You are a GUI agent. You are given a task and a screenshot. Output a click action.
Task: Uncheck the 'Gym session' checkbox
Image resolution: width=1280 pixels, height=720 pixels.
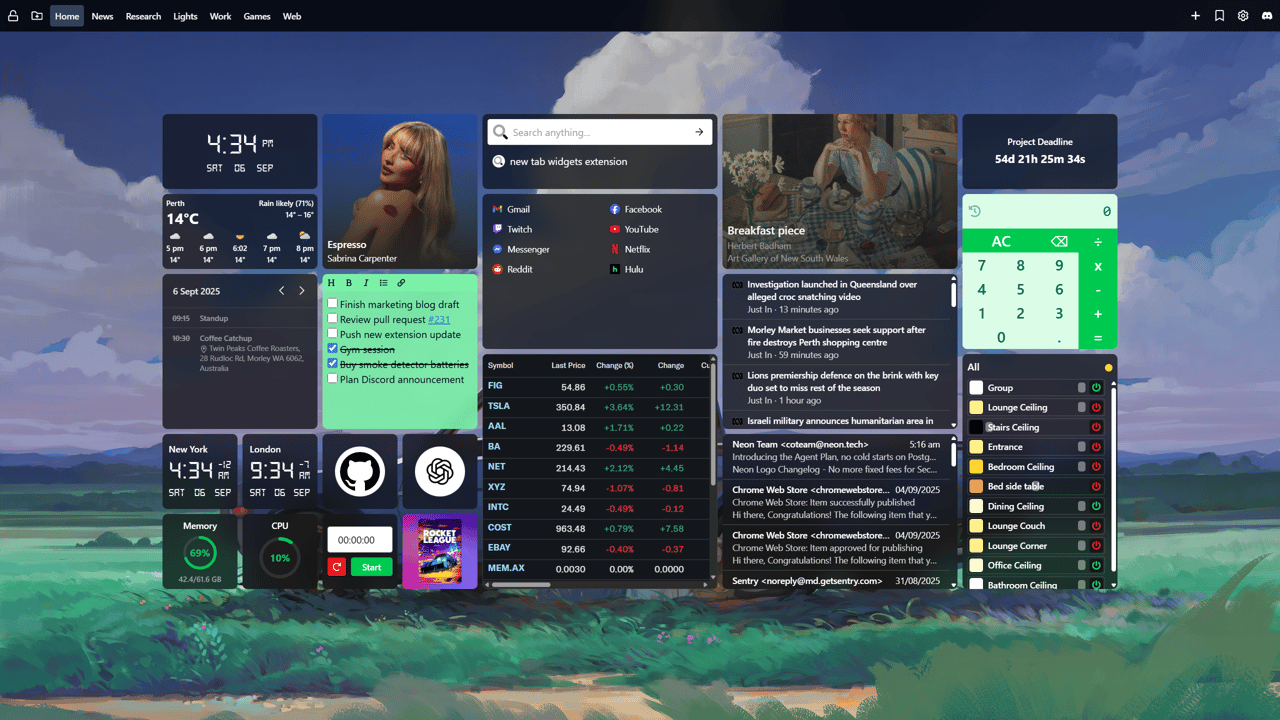coord(333,349)
